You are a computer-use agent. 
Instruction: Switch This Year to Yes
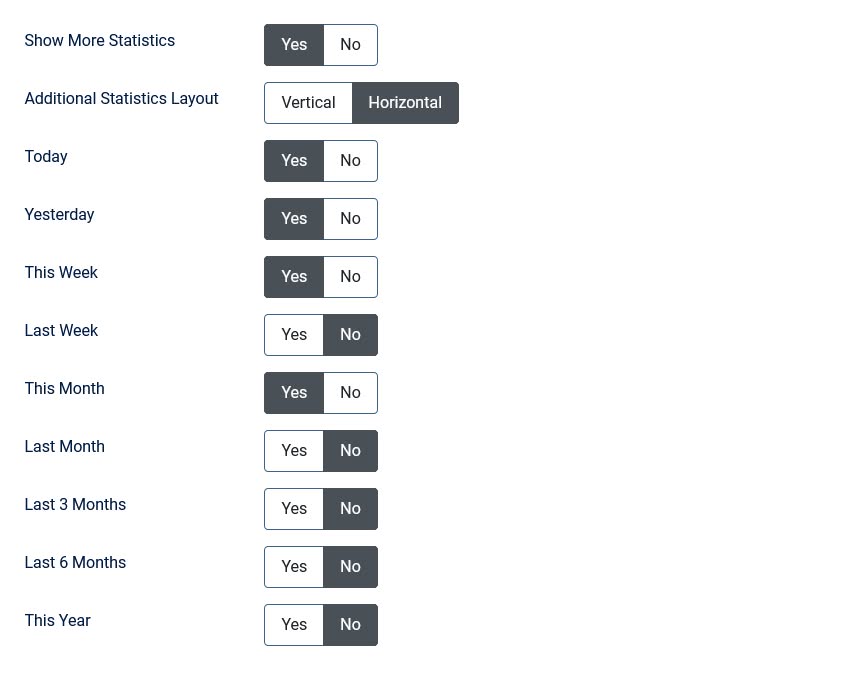tap(294, 625)
